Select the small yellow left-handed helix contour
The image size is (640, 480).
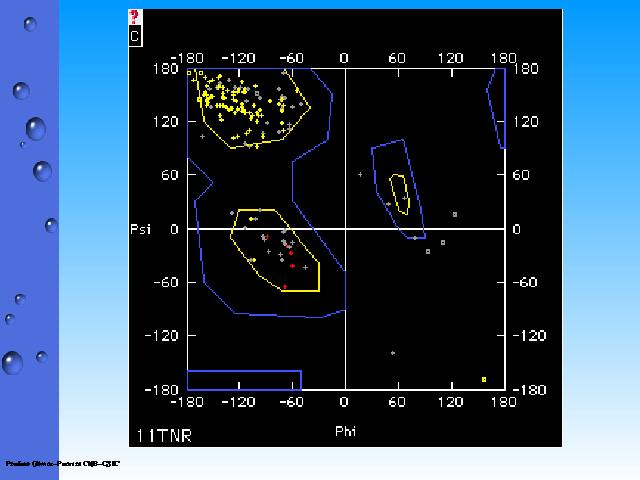399,194
